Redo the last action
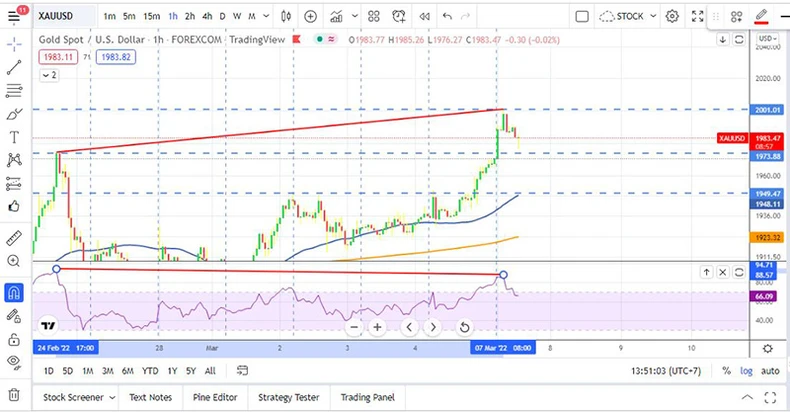 pyautogui.click(x=466, y=17)
